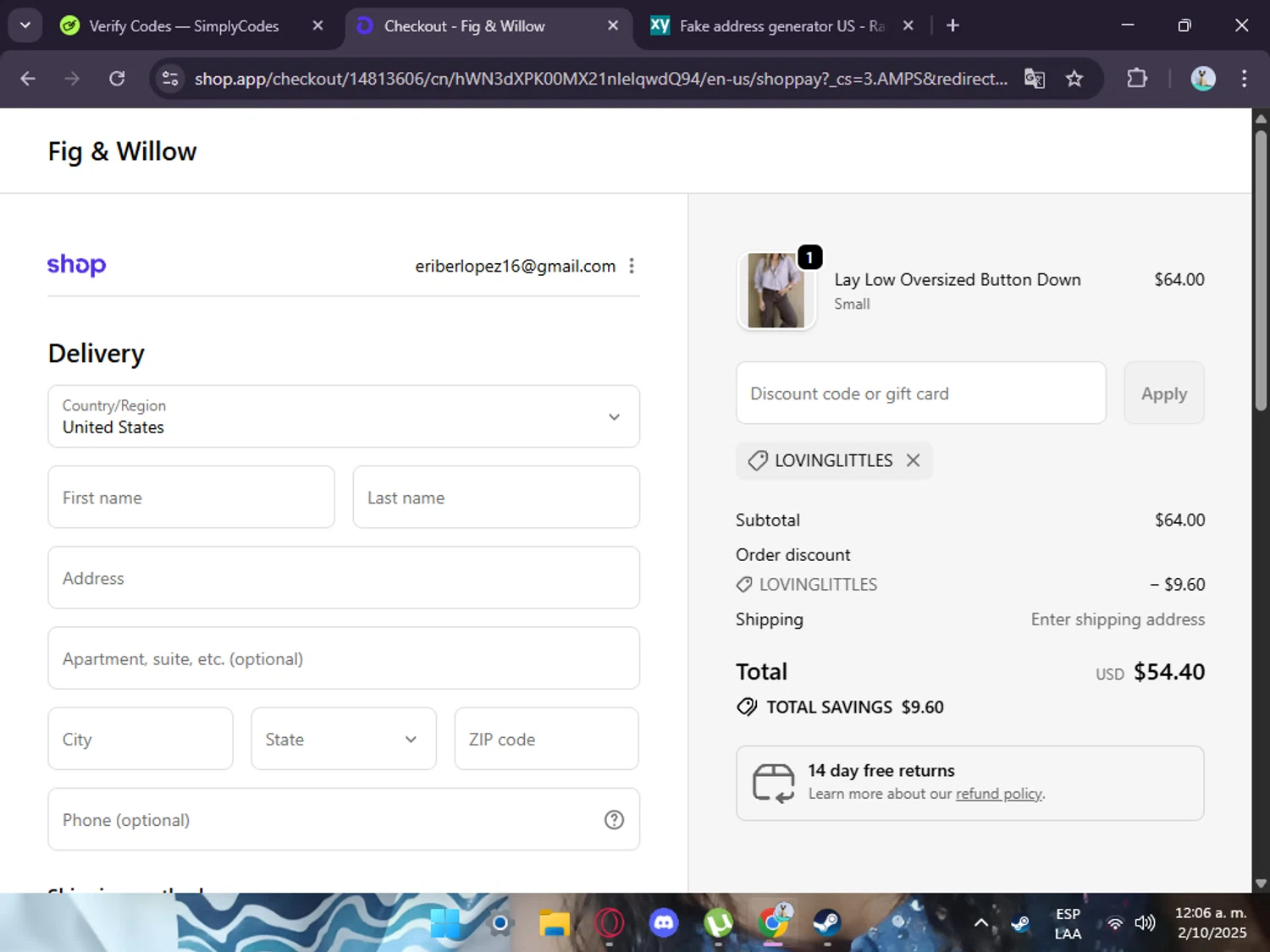Open the Extensions puzzle icon
1270x952 pixels.
pos(1137,79)
